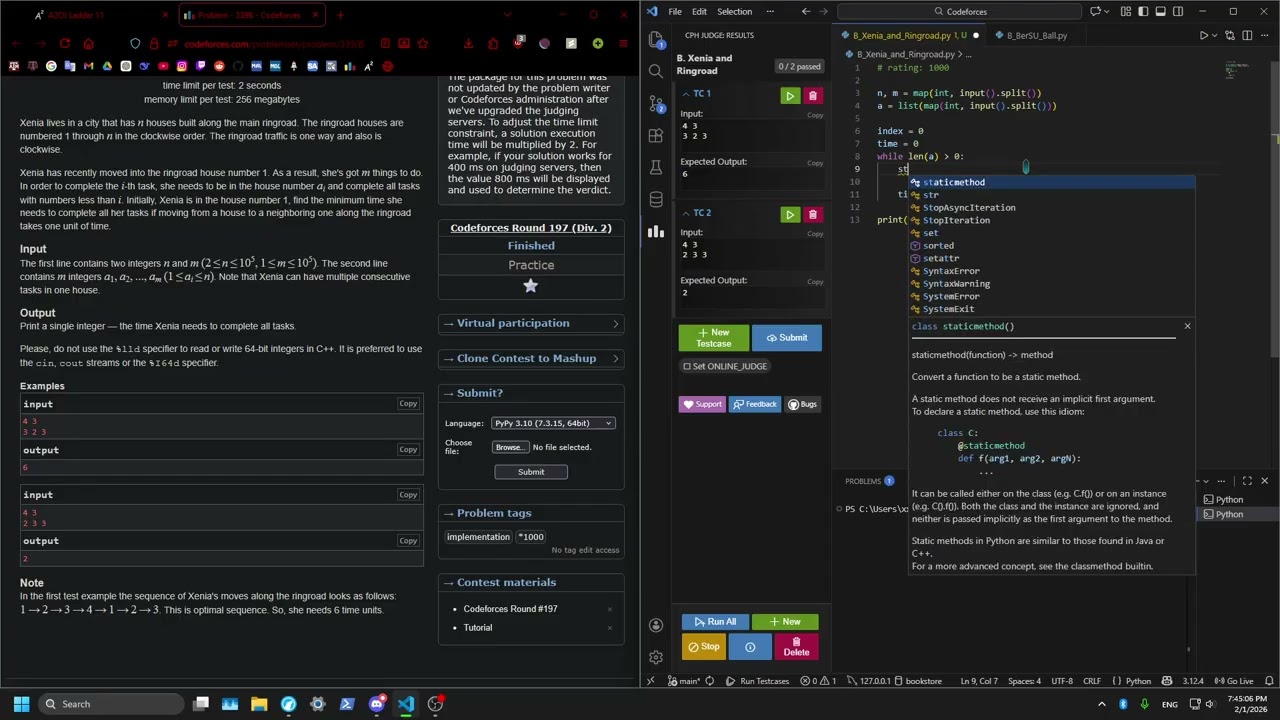Viewport: 1280px width, 720px height.
Task: Copy the first example input on Codeforces
Action: coord(408,404)
